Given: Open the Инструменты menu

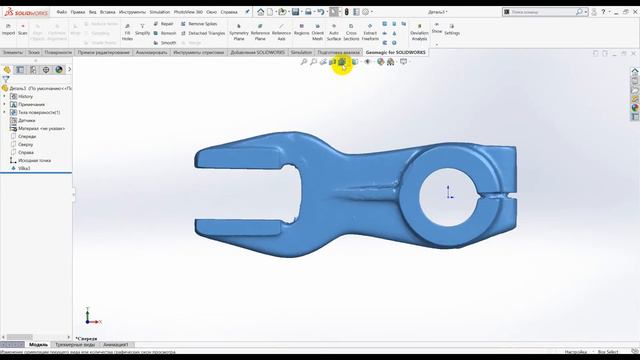Looking at the screenshot, I should tap(132, 12).
